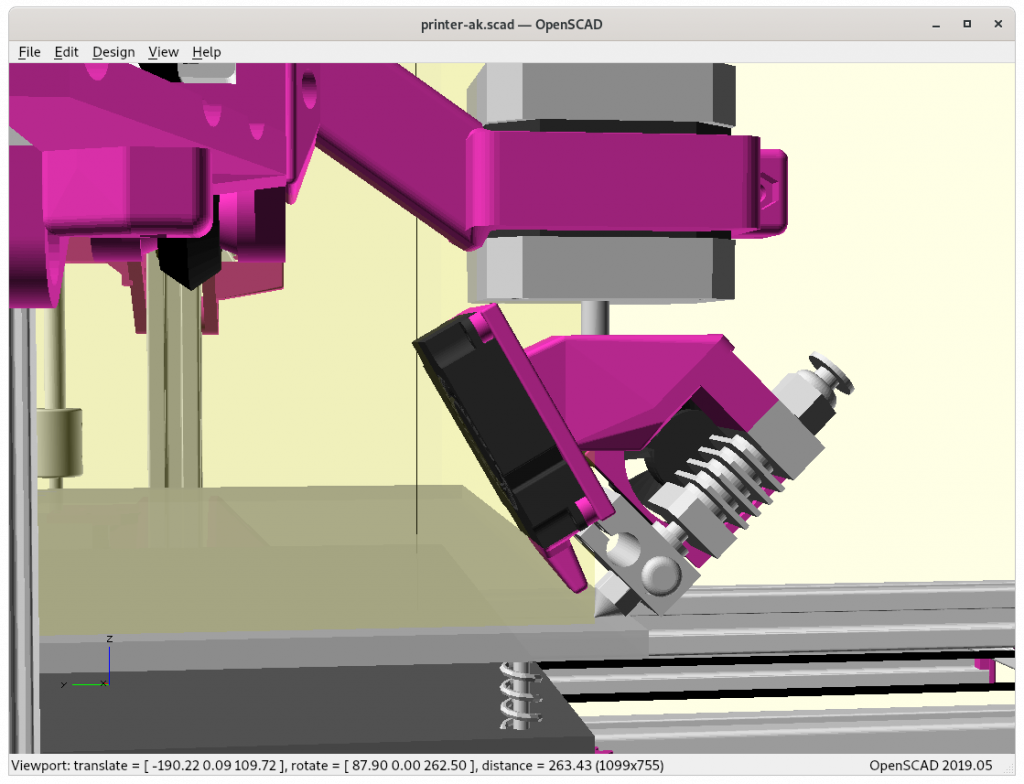Open the Help menu

pyautogui.click(x=206, y=52)
